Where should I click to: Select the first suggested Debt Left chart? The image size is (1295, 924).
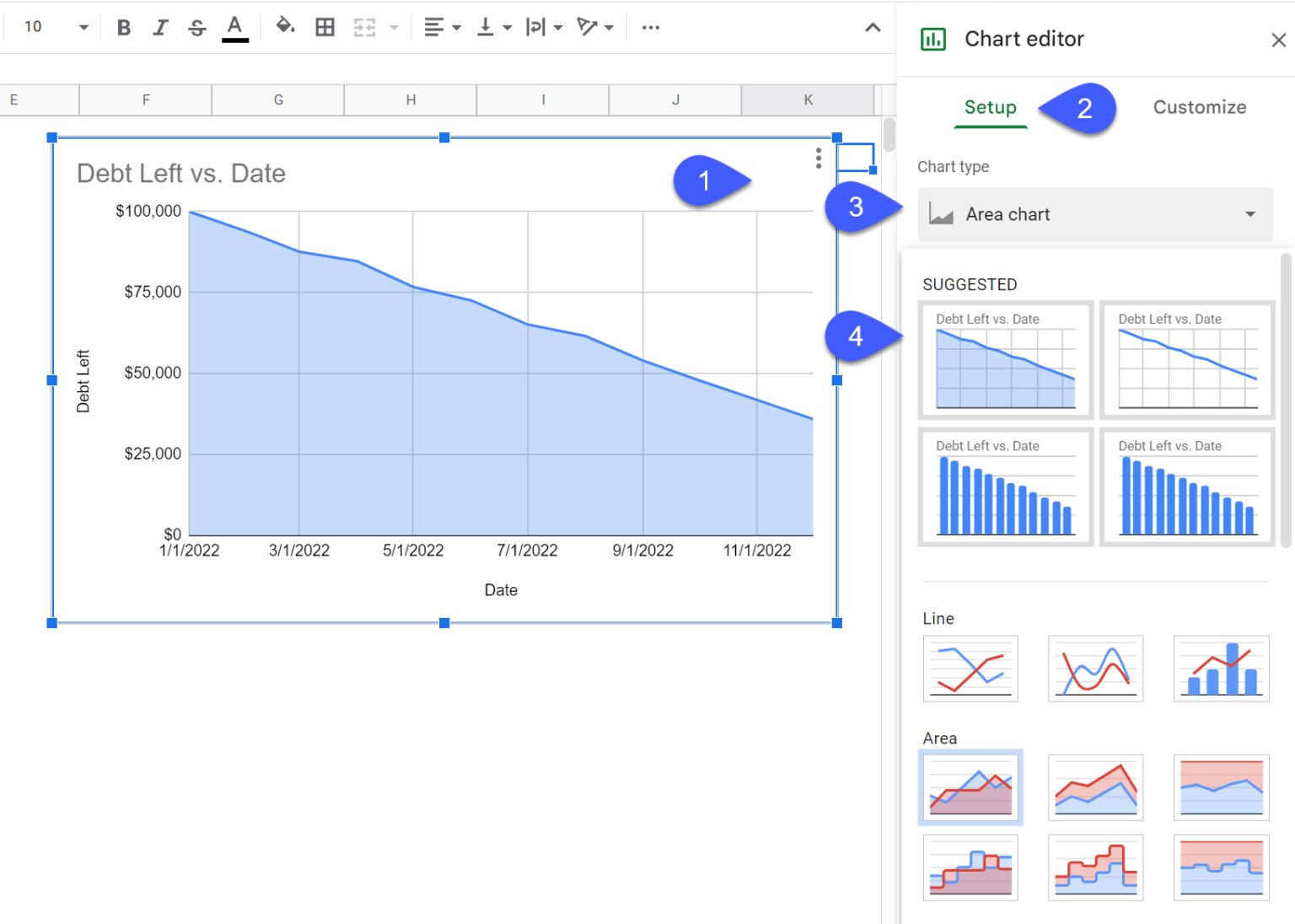[1004, 360]
